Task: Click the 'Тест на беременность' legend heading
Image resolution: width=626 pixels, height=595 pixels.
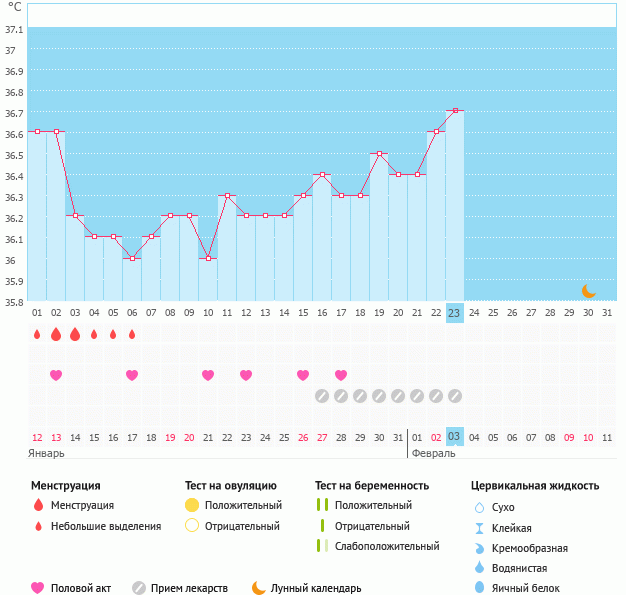Action: pyautogui.click(x=372, y=486)
